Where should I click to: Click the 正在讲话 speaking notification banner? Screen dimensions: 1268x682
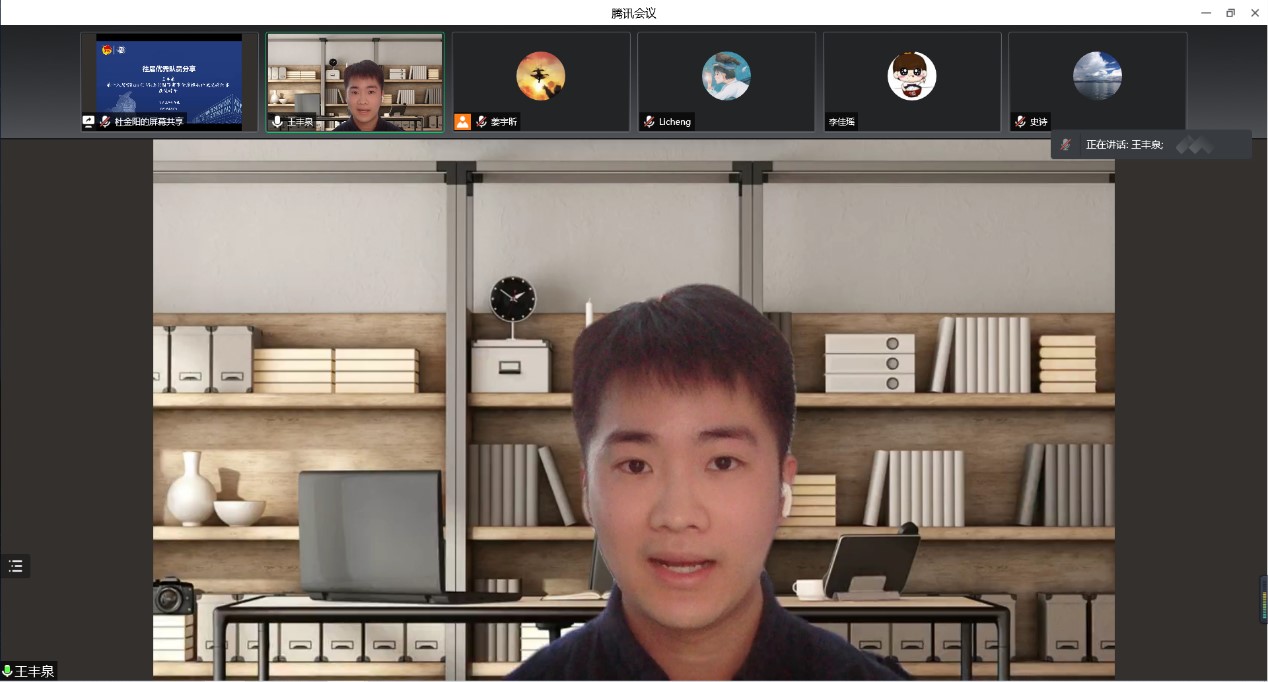click(x=1150, y=145)
